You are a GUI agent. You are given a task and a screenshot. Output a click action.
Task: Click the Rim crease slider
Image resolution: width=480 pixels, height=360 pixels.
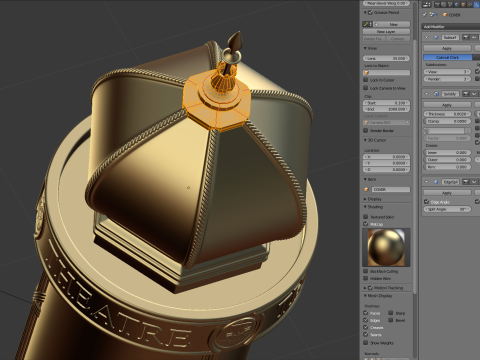(447, 167)
